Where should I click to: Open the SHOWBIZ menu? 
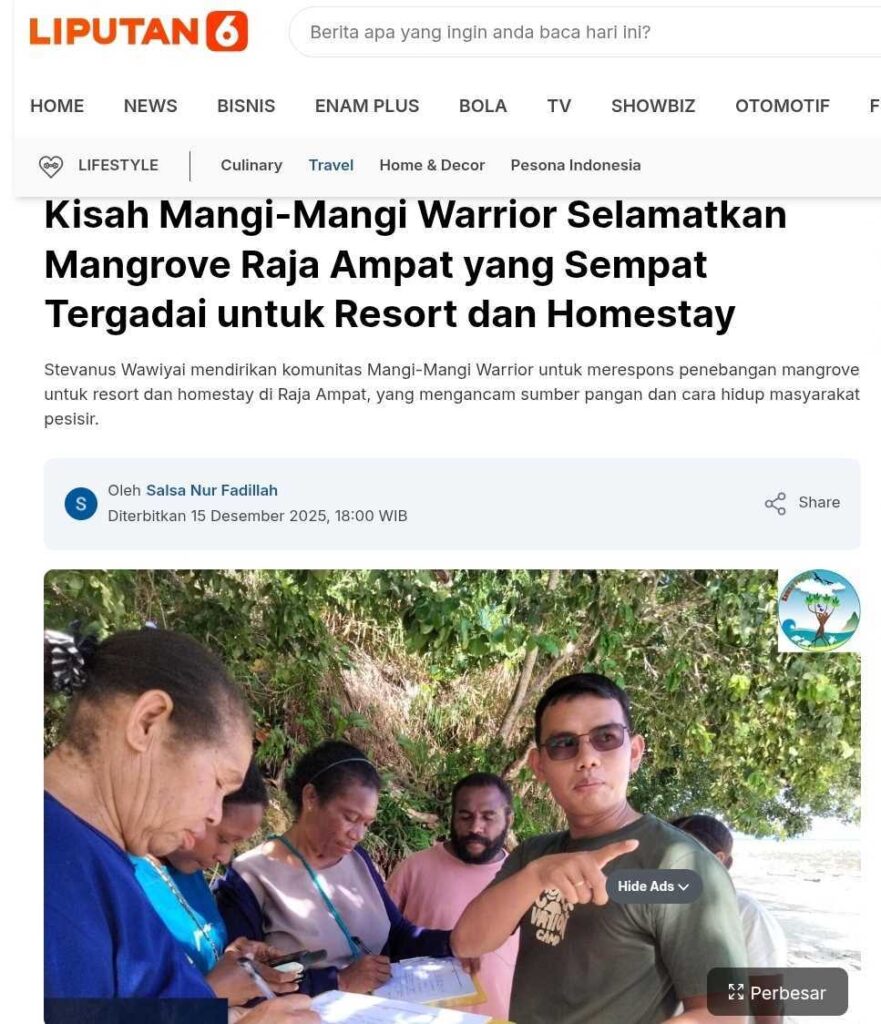(x=653, y=106)
